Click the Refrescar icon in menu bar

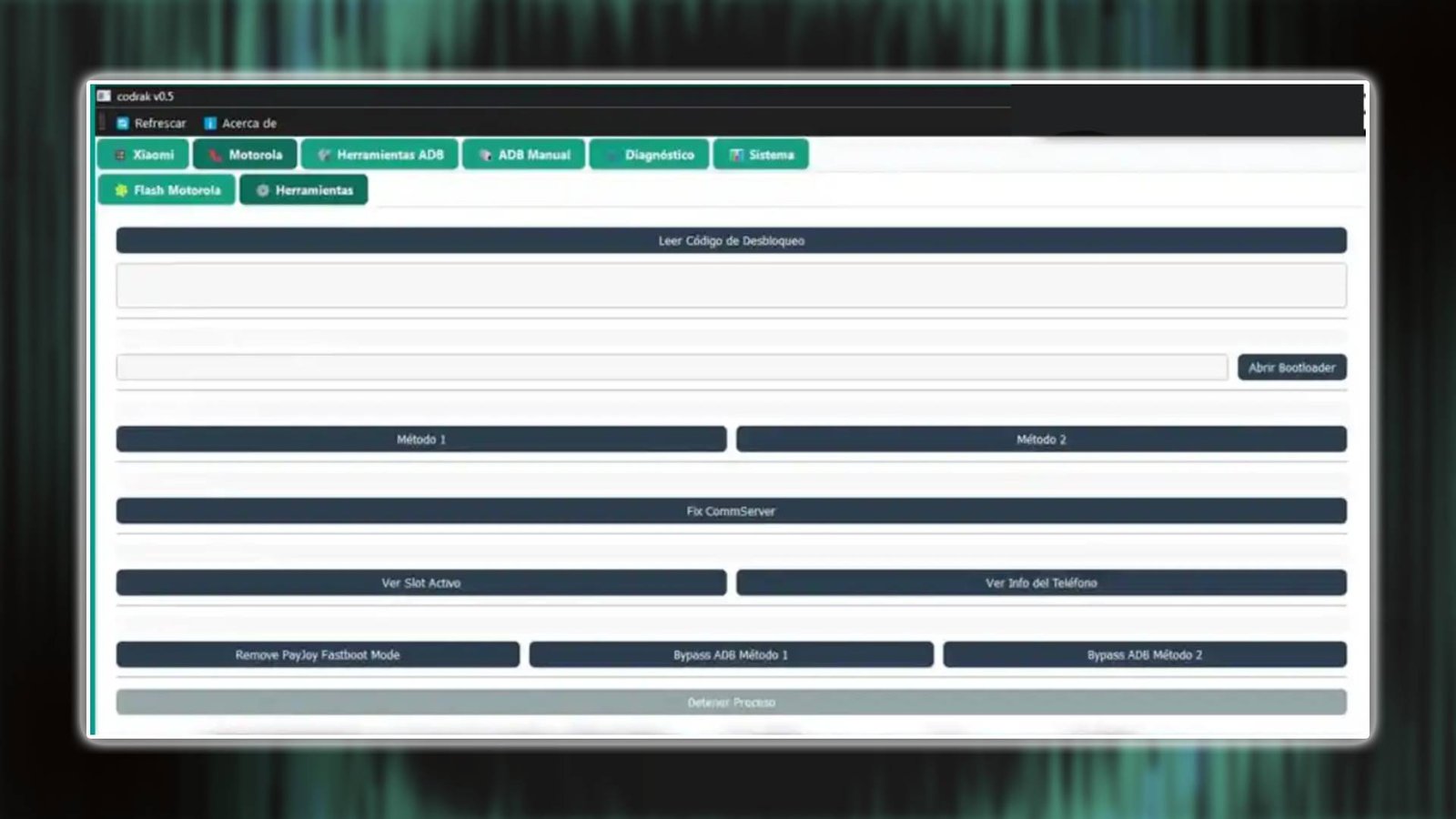pos(123,124)
